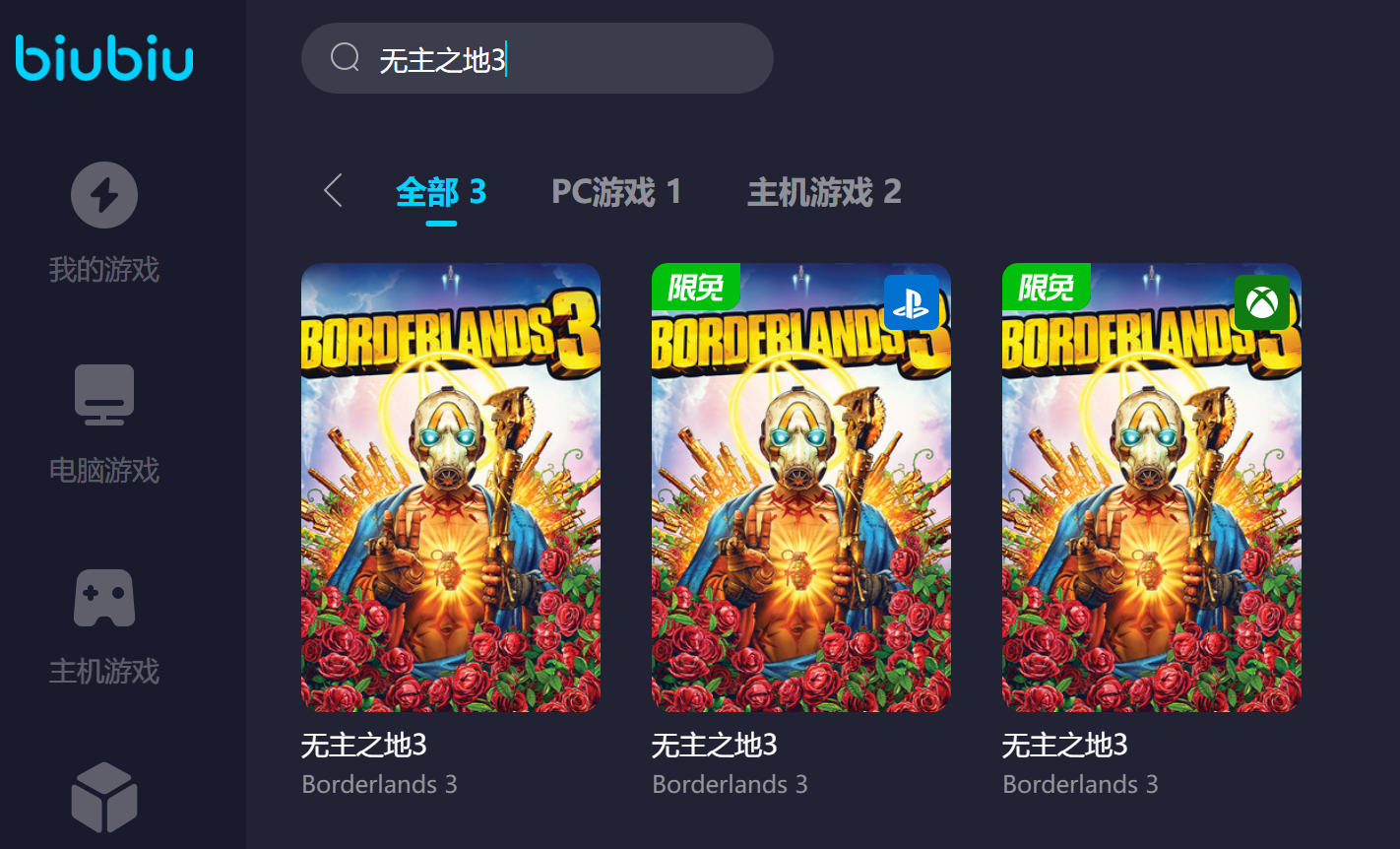The height and width of the screenshot is (849, 1400).
Task: Switch to the 主机游戏 2 tab
Action: tap(824, 191)
